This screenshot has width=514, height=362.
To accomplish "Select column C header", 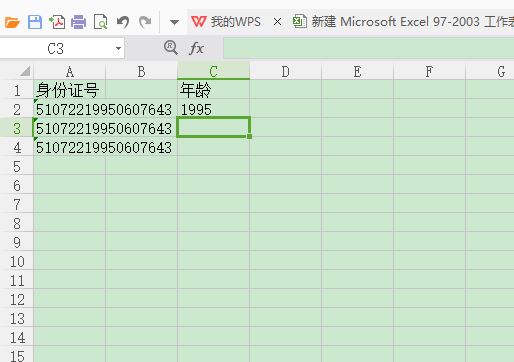I will click(x=213, y=71).
